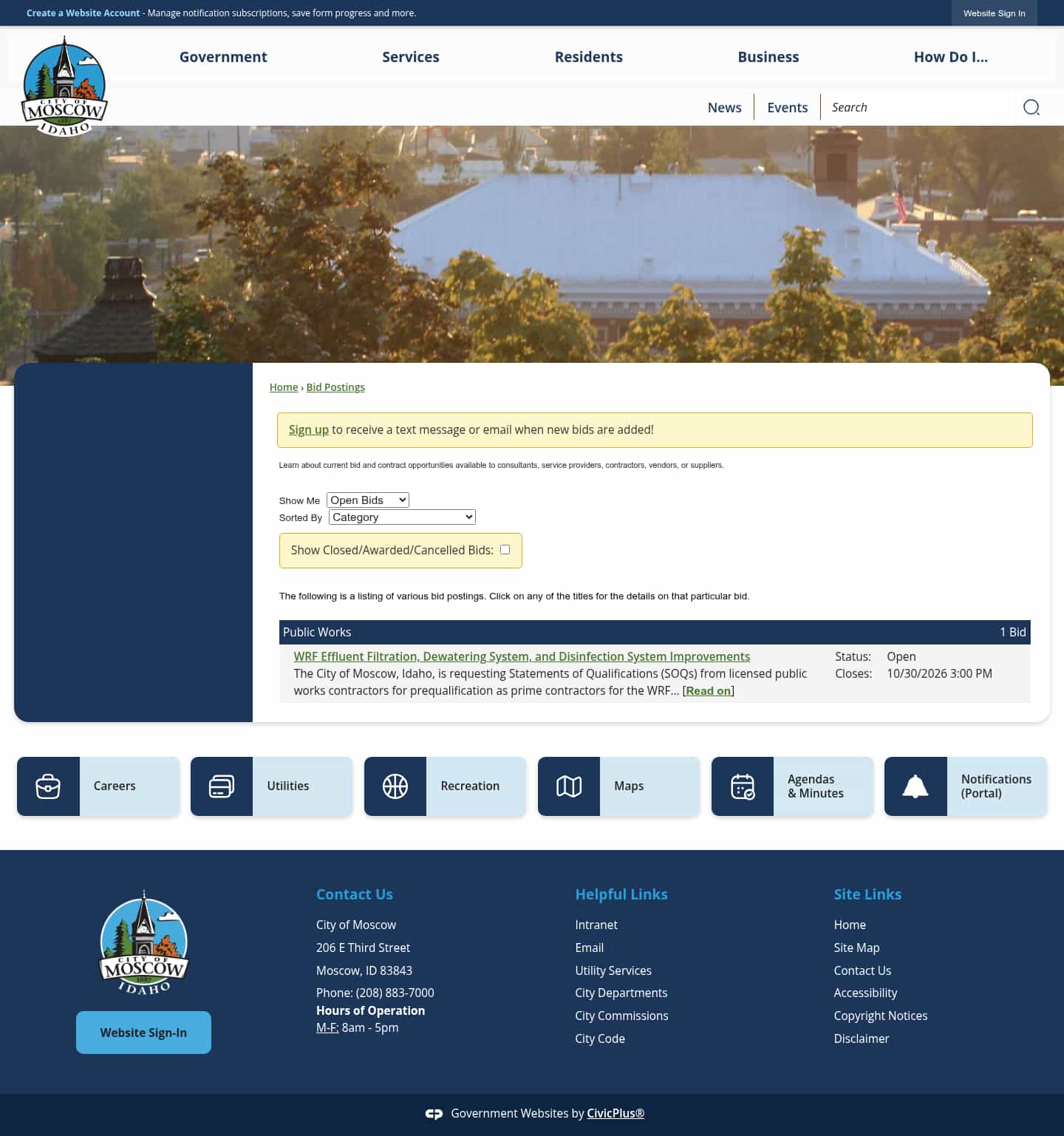Image resolution: width=1064 pixels, height=1136 pixels.
Task: Click the CivicPlus® footer link
Action: [x=615, y=1113]
